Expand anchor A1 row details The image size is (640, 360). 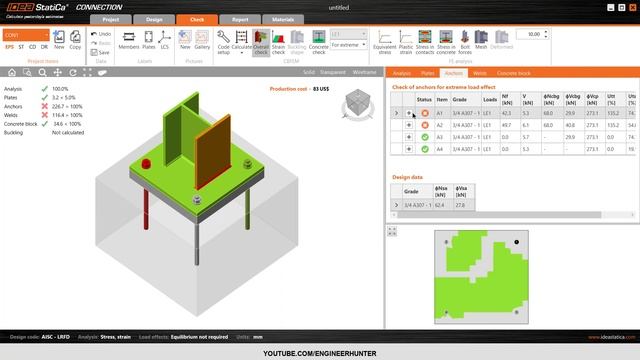[x=409, y=113]
